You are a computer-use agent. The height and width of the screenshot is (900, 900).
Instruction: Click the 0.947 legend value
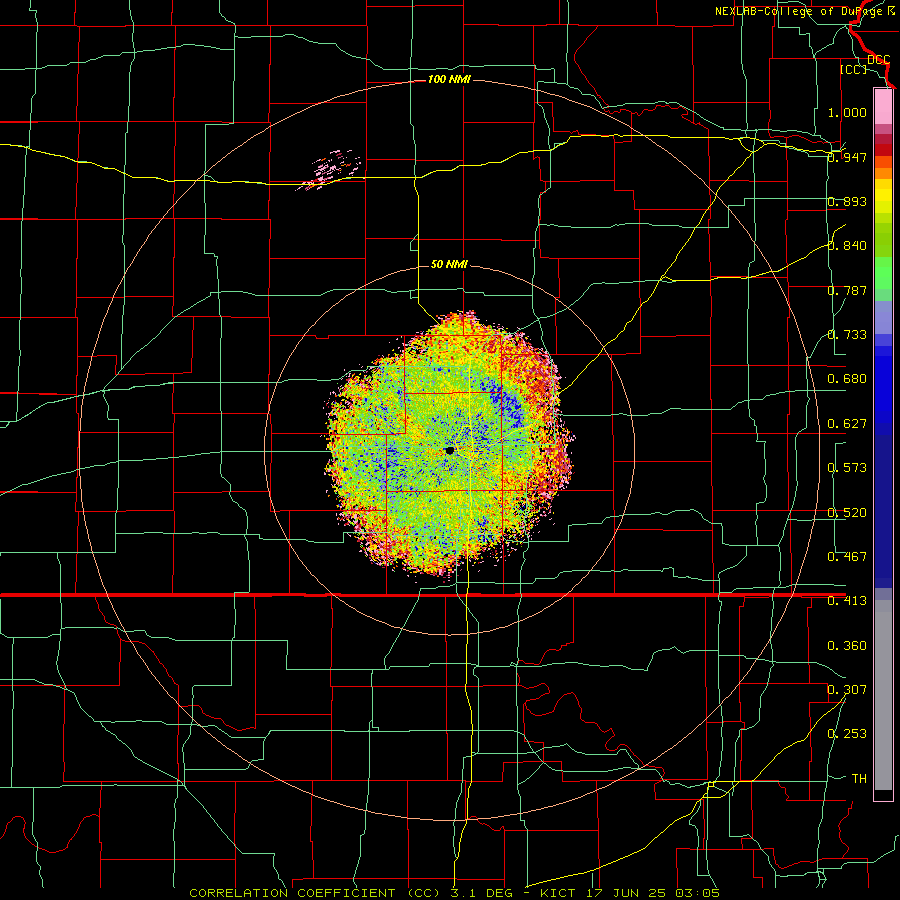[847, 157]
